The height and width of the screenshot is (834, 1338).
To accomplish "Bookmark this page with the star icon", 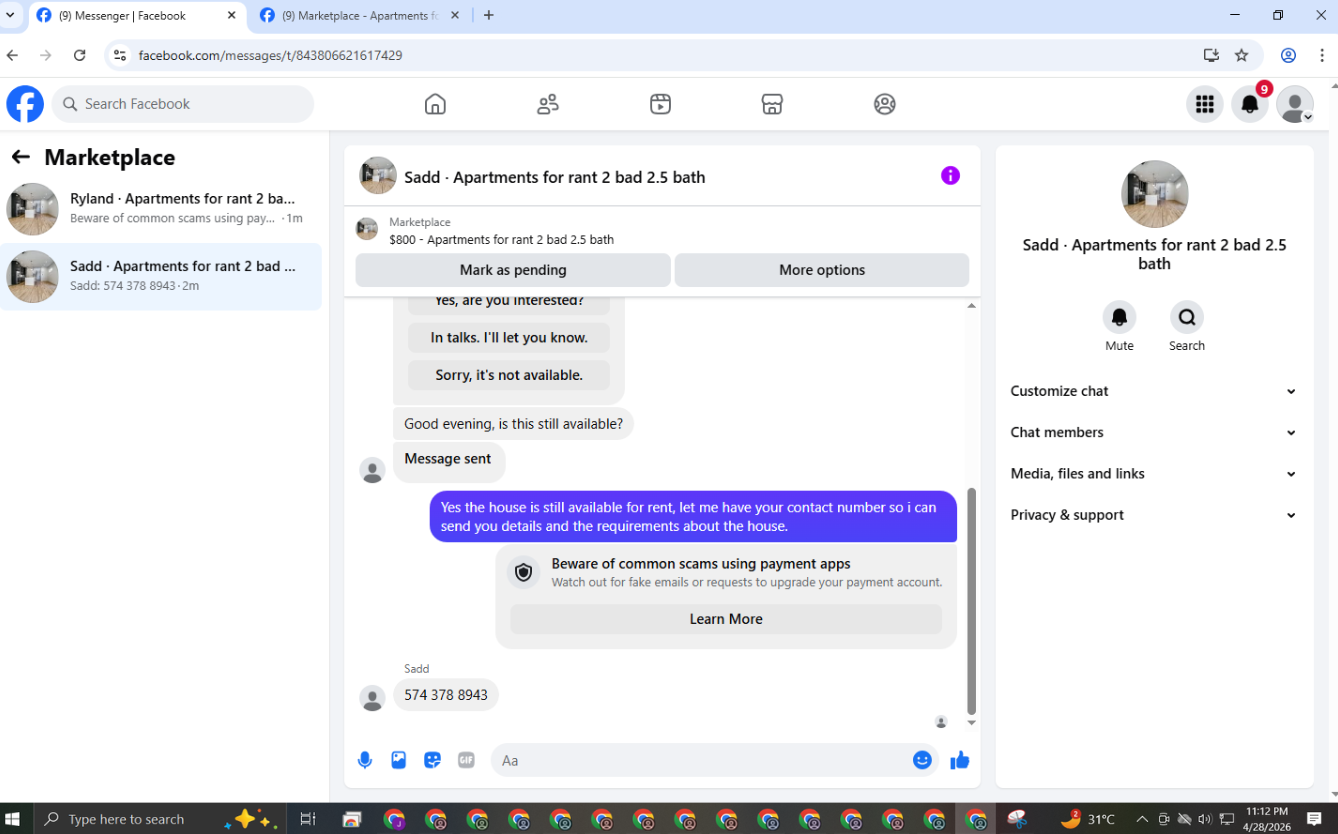I will 1241,55.
